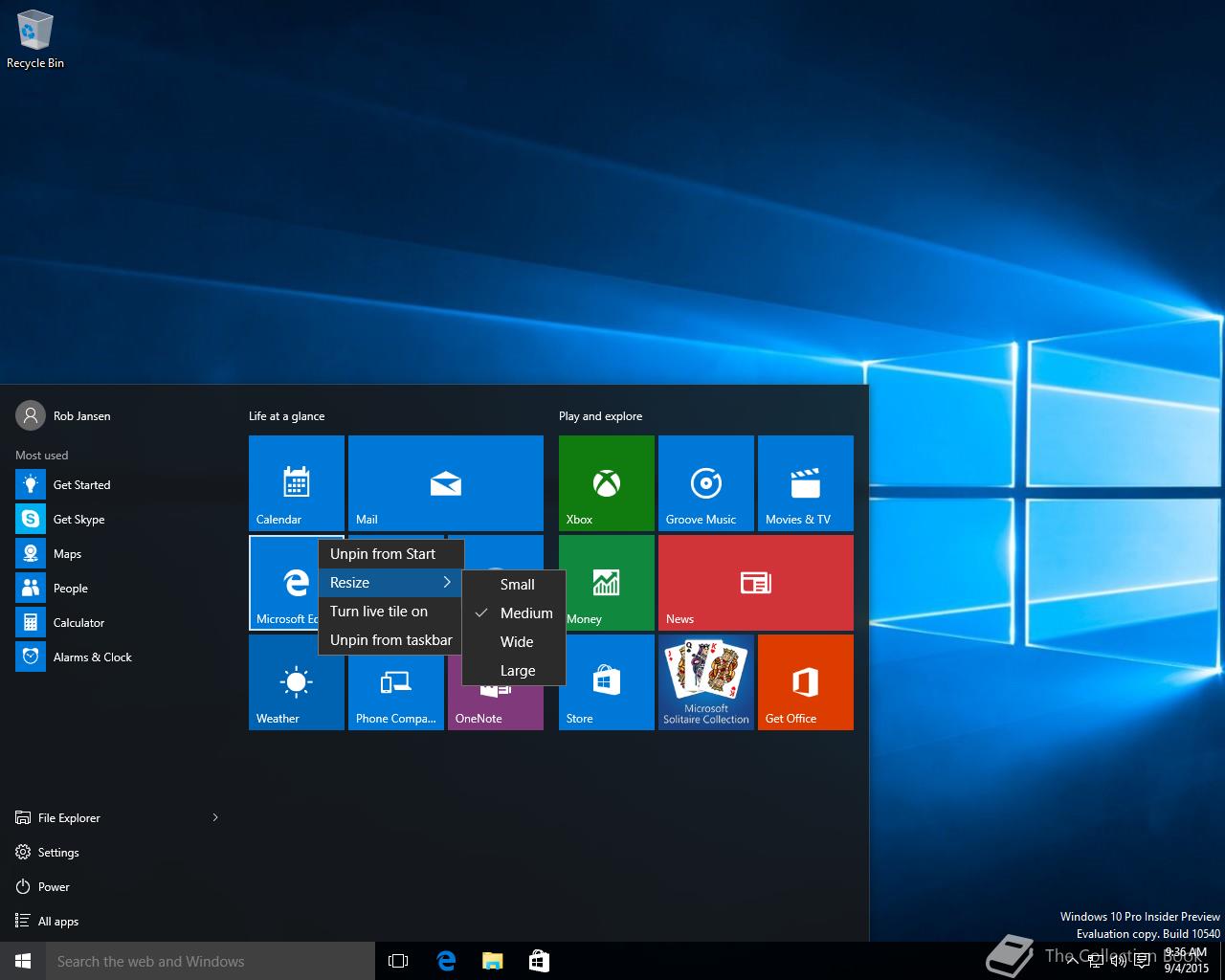
Task: Click the Microsoft Edge tile in Start
Action: pyautogui.click(x=283, y=583)
